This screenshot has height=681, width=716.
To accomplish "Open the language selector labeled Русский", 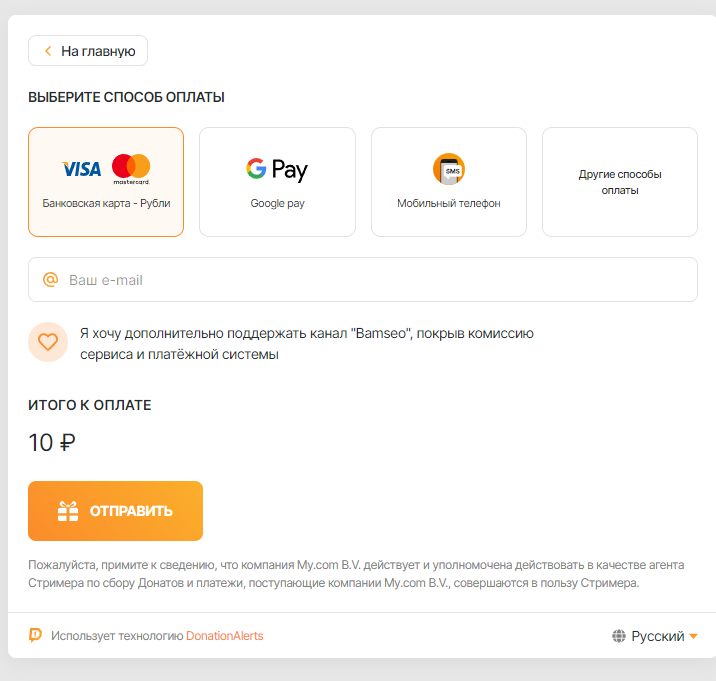I will (x=655, y=636).
